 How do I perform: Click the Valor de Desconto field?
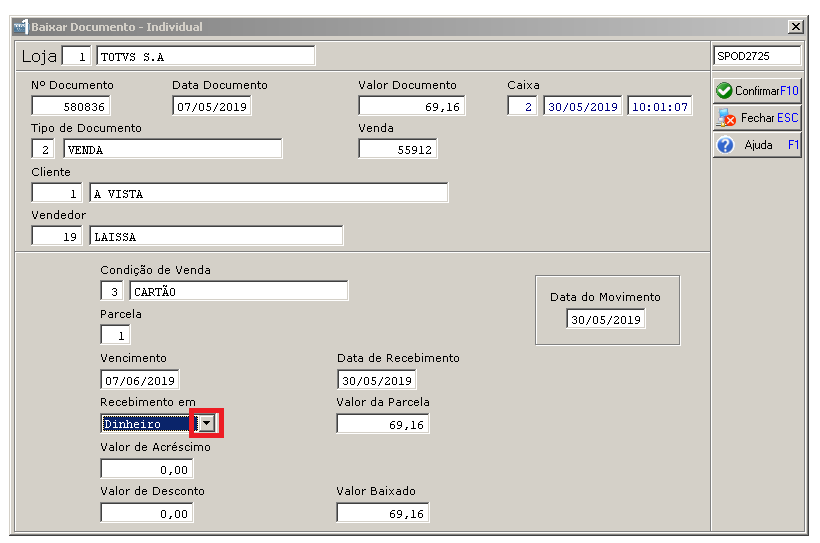[x=147, y=513]
